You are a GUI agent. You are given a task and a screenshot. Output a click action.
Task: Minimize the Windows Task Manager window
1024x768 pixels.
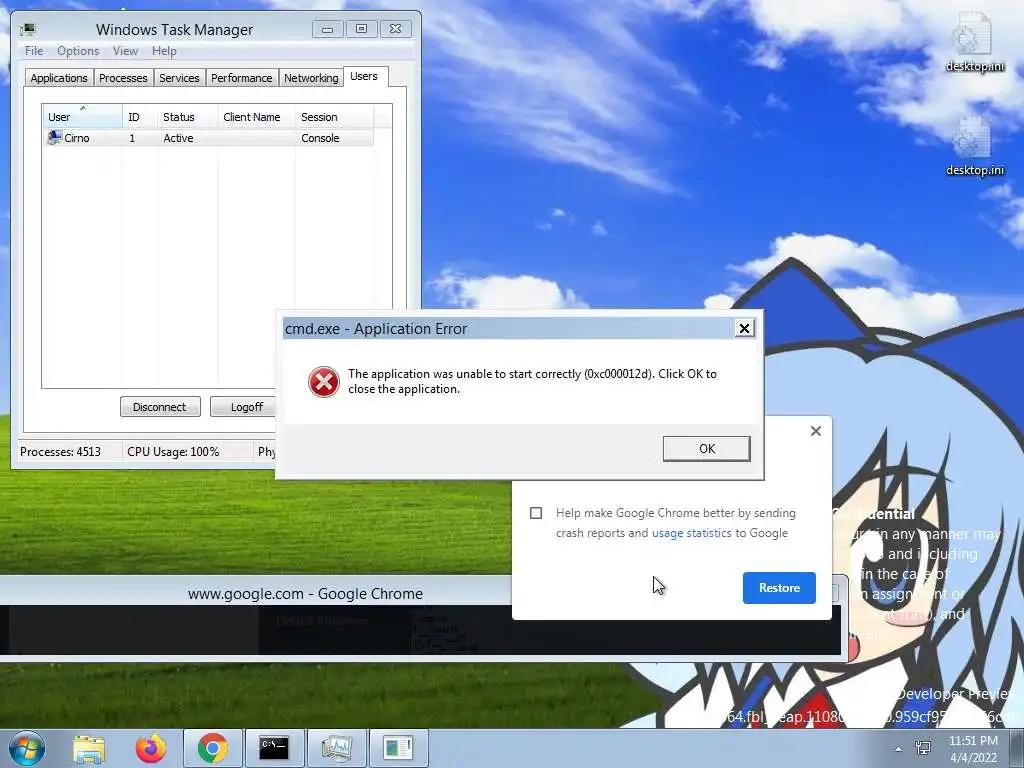327,29
